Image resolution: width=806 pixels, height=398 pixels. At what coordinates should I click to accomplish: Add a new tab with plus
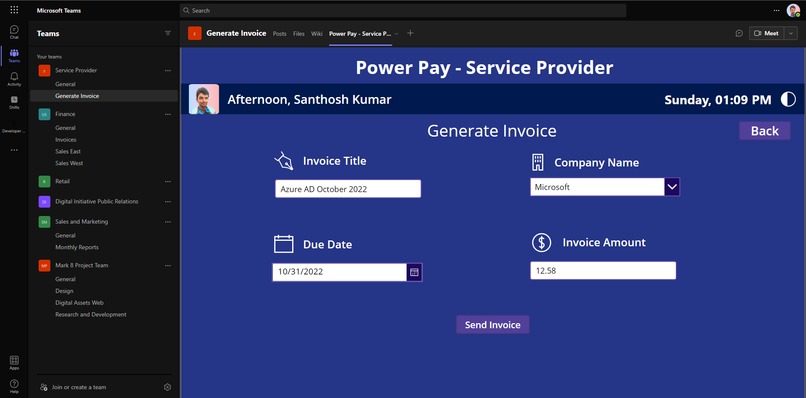click(x=410, y=33)
